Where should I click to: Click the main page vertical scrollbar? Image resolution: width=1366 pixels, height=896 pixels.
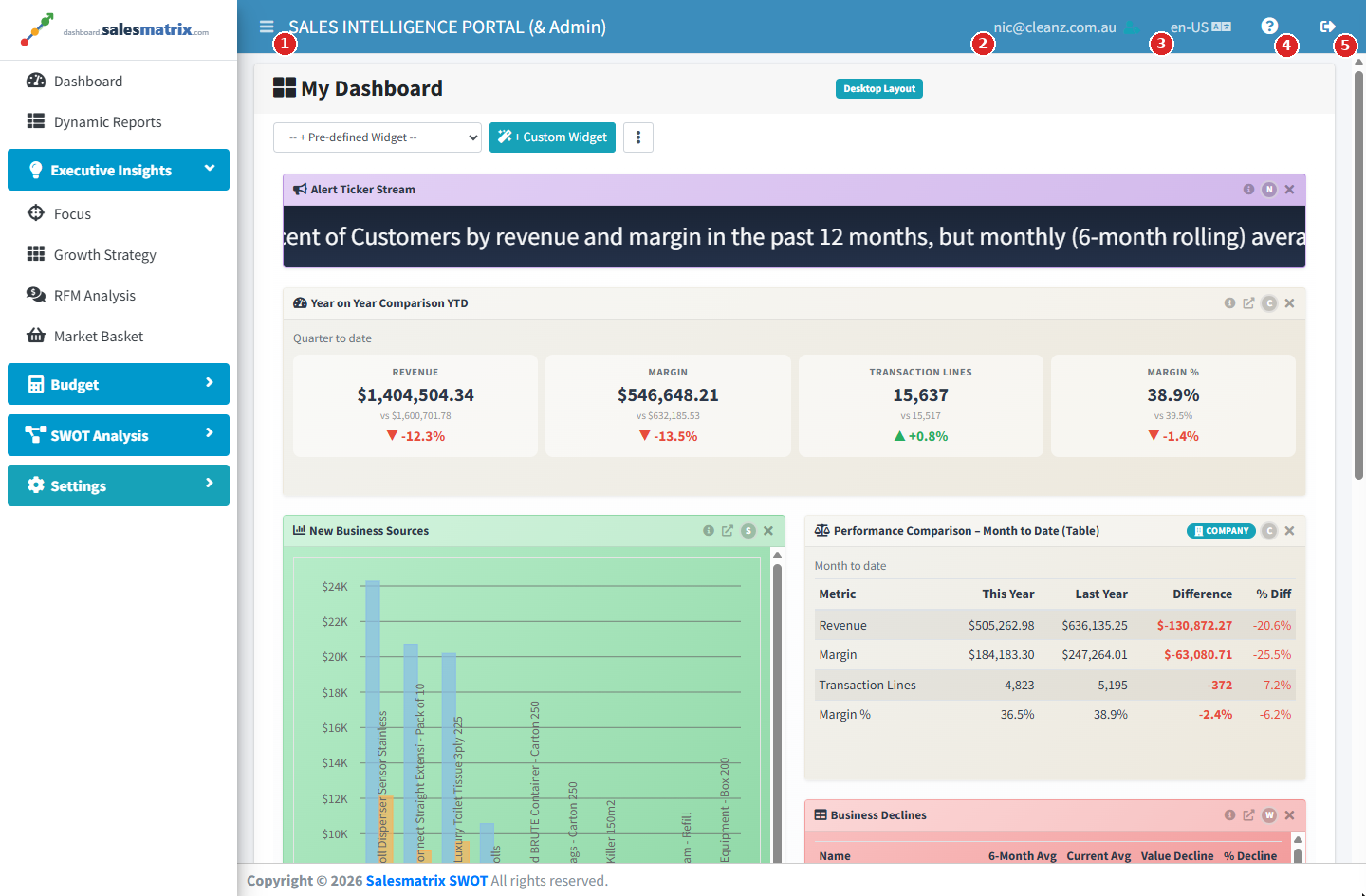coord(1358,275)
